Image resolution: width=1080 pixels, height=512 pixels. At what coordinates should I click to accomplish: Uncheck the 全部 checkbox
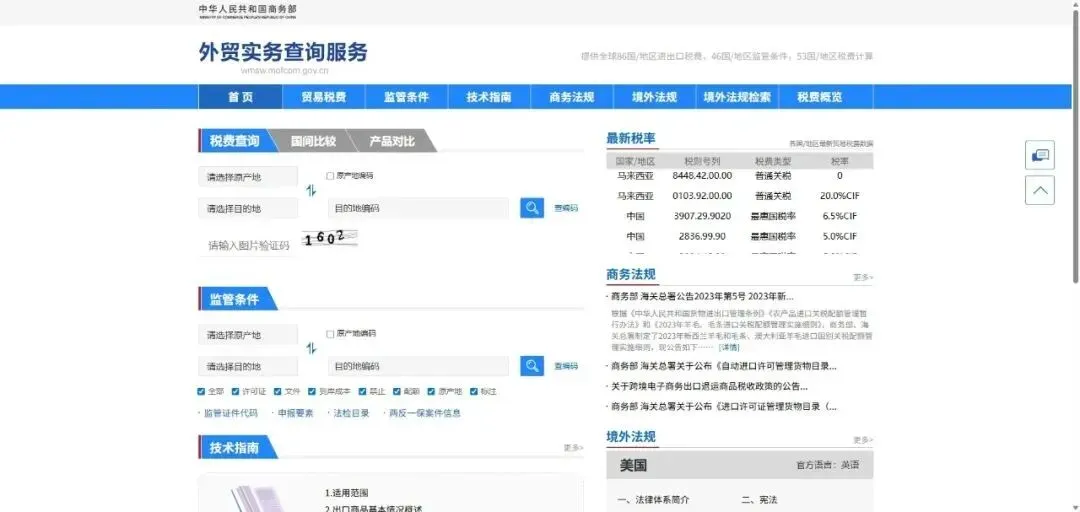pyautogui.click(x=201, y=391)
